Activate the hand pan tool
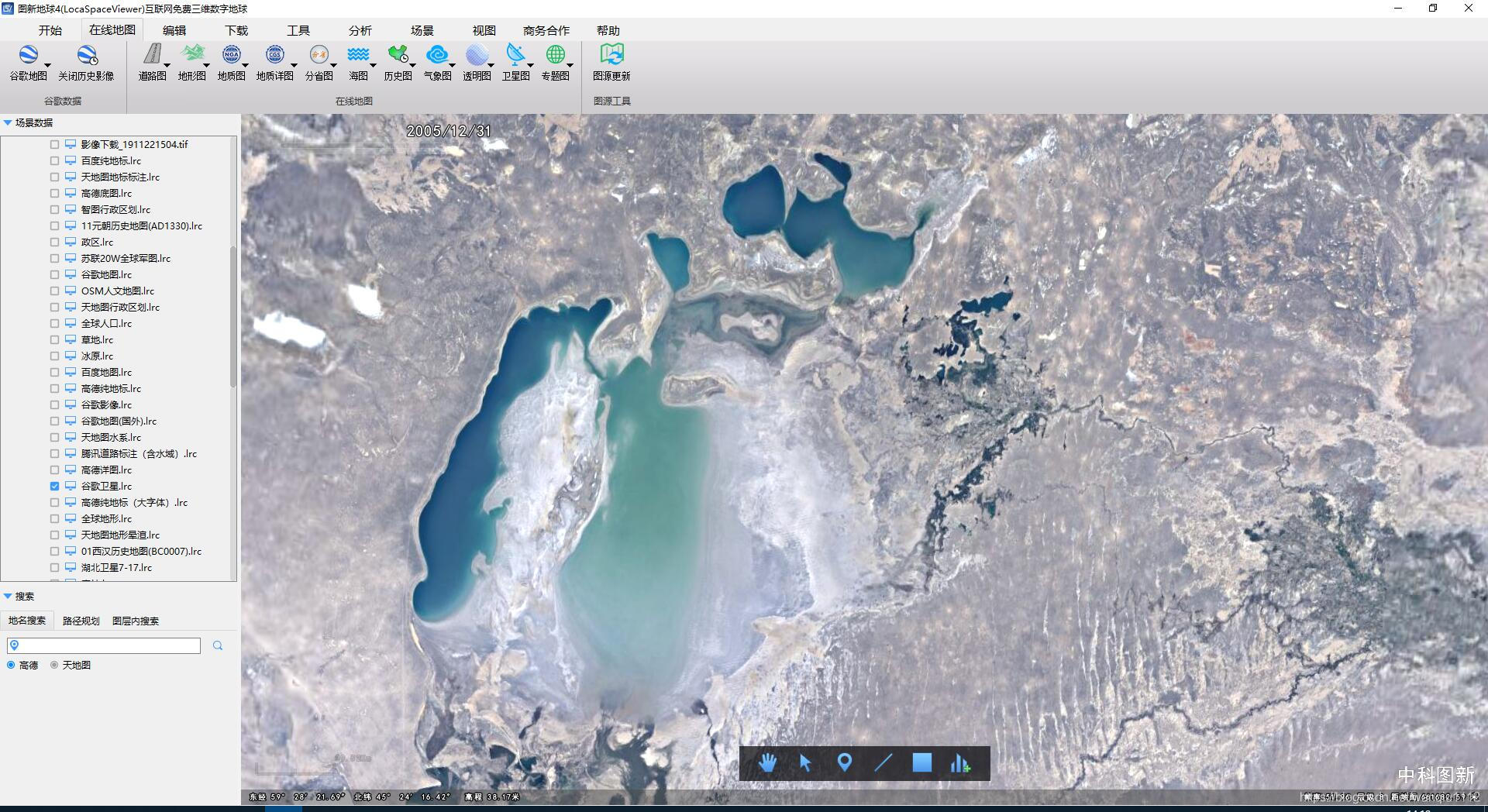This screenshot has width=1488, height=812. coord(767,763)
